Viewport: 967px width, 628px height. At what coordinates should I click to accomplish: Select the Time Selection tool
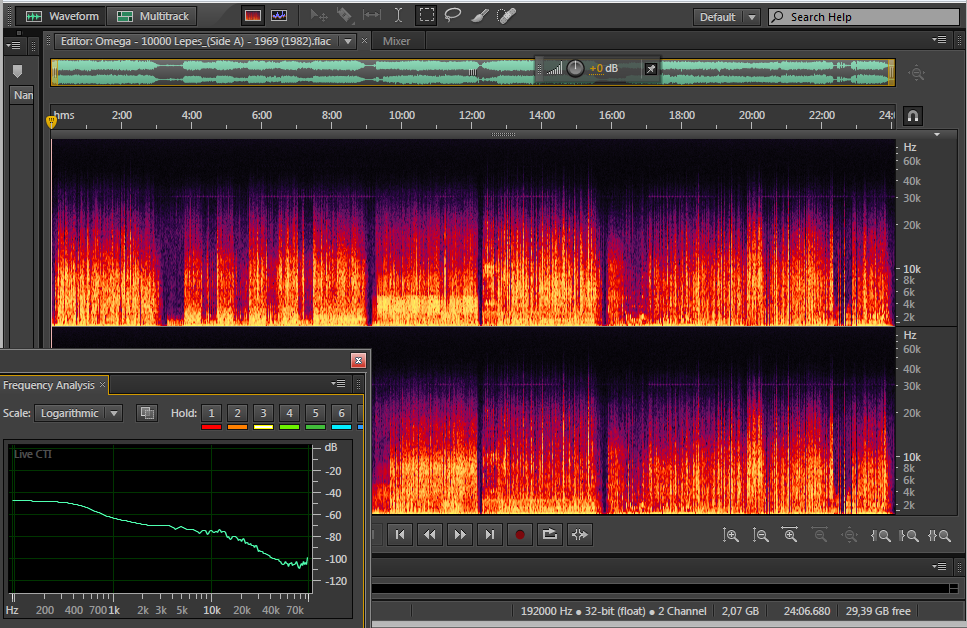398,15
